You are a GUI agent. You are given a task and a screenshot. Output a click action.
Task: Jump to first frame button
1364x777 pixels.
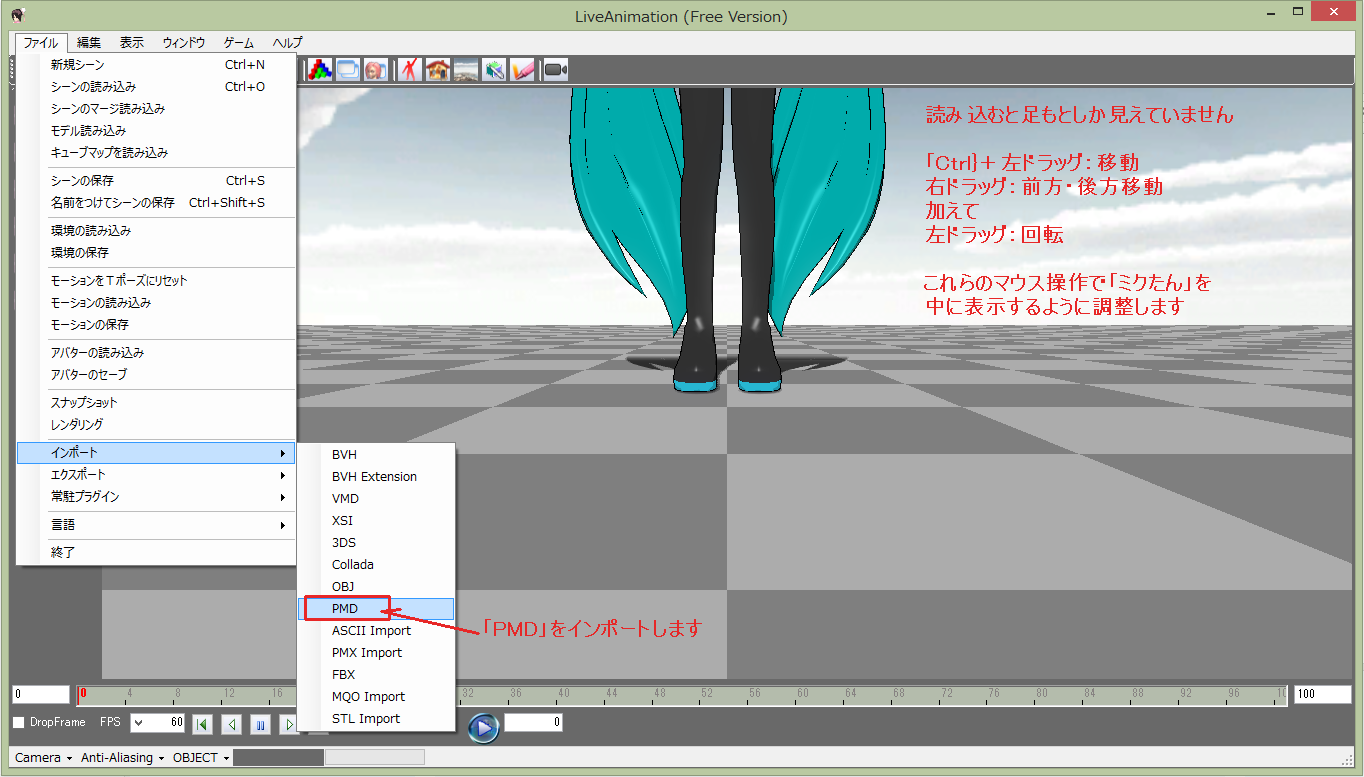(202, 723)
